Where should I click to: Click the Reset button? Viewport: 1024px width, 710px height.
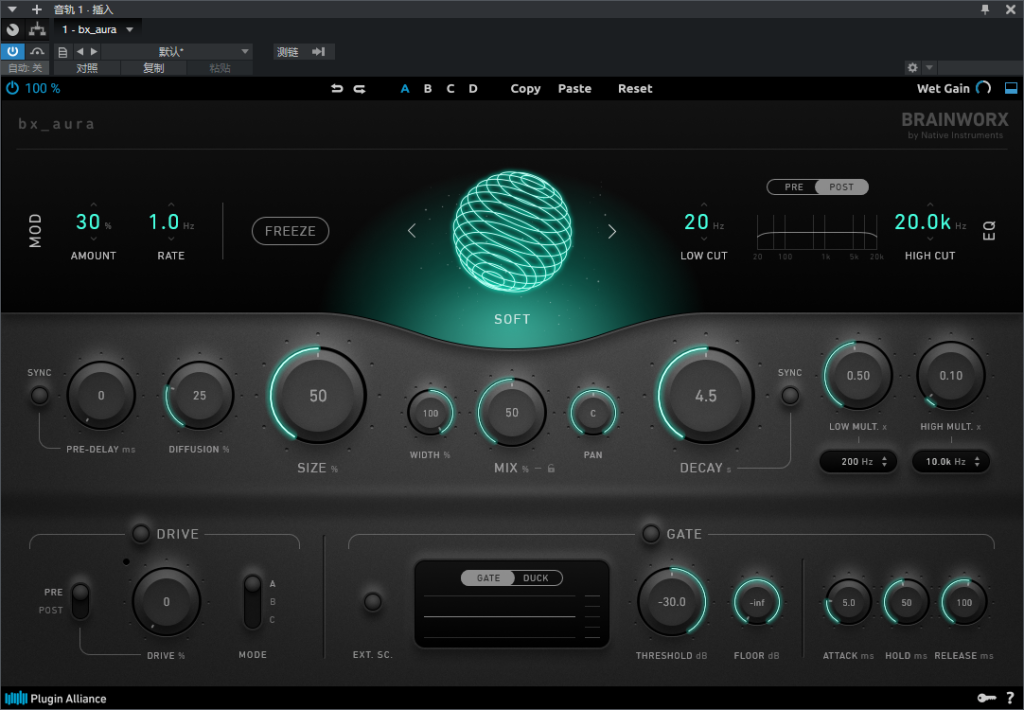click(x=635, y=89)
